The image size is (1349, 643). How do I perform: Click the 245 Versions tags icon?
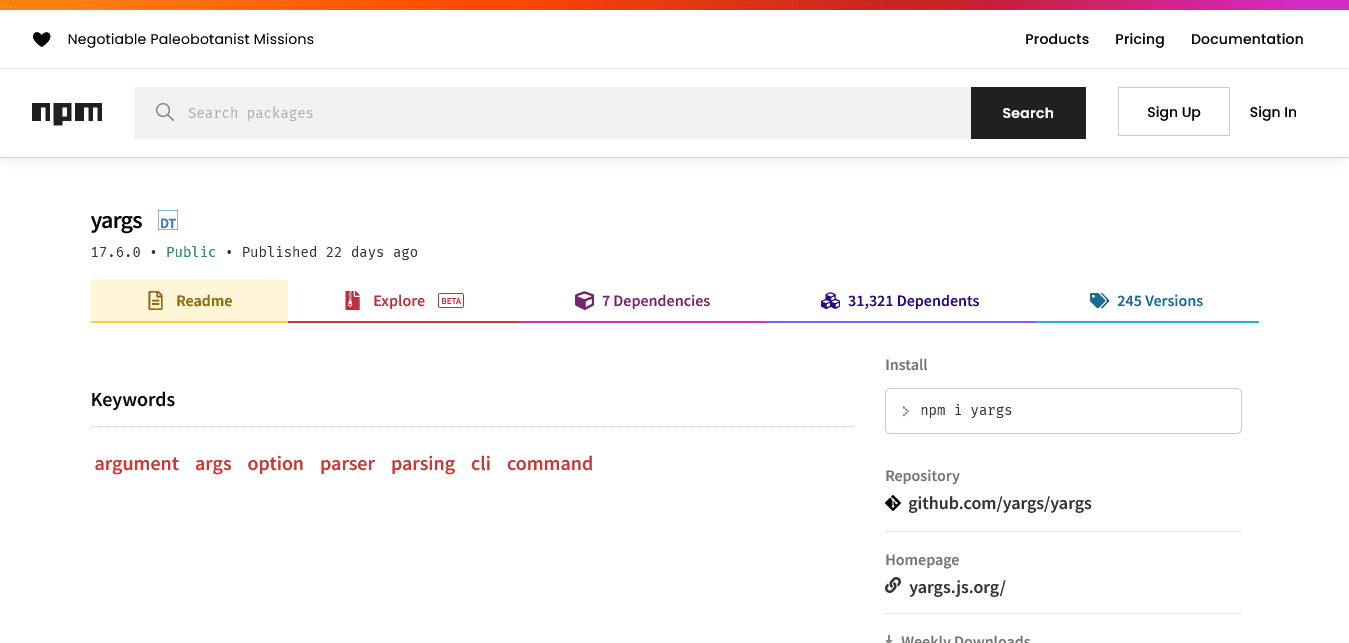pos(1099,301)
